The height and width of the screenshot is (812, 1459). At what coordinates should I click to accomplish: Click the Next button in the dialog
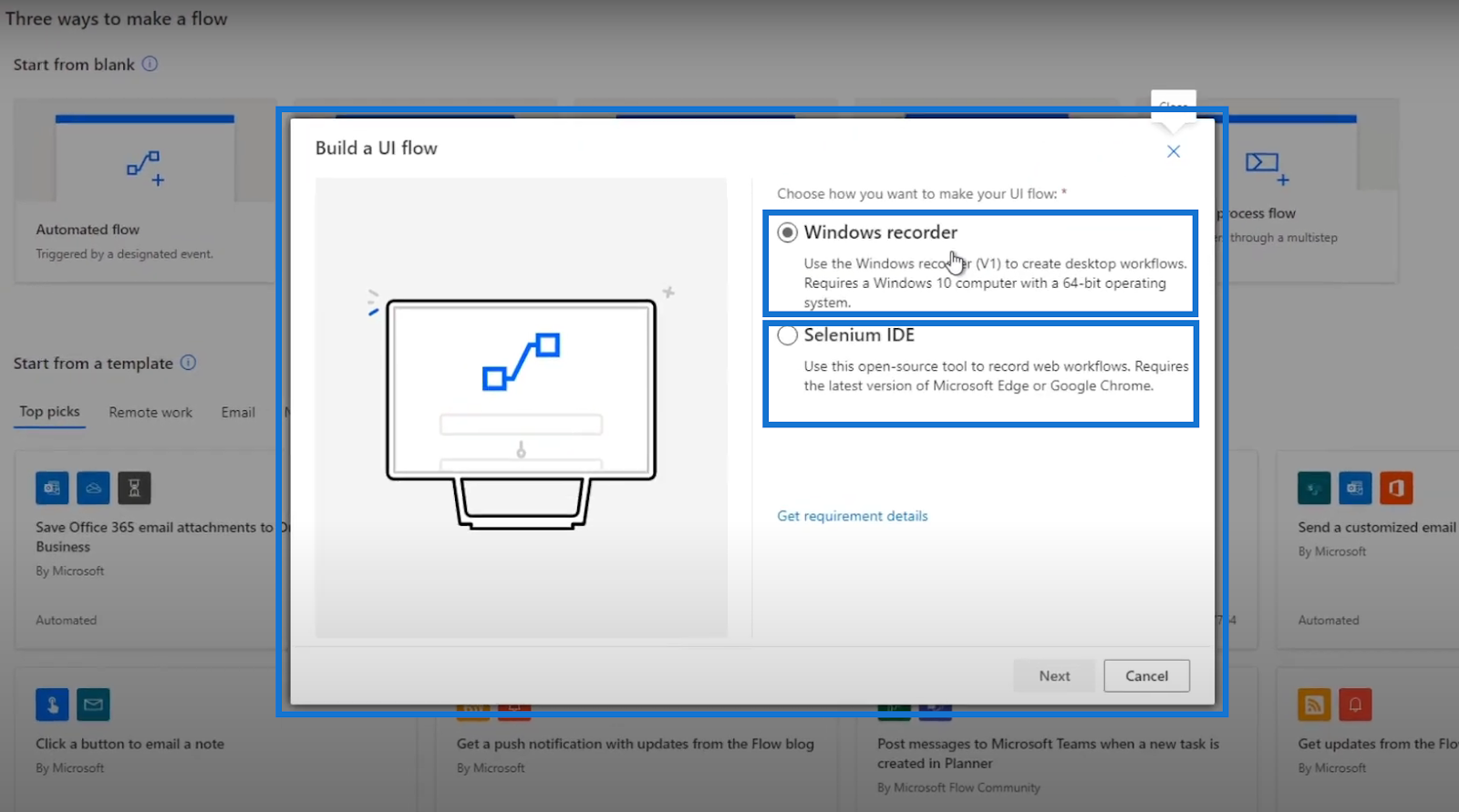click(1054, 676)
